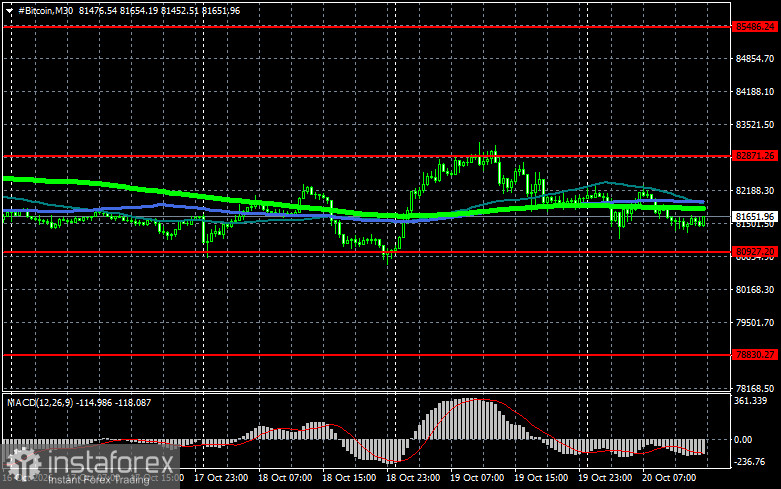
Task: Click the 20 Oct 07:00 time marker
Action: (x=669, y=478)
